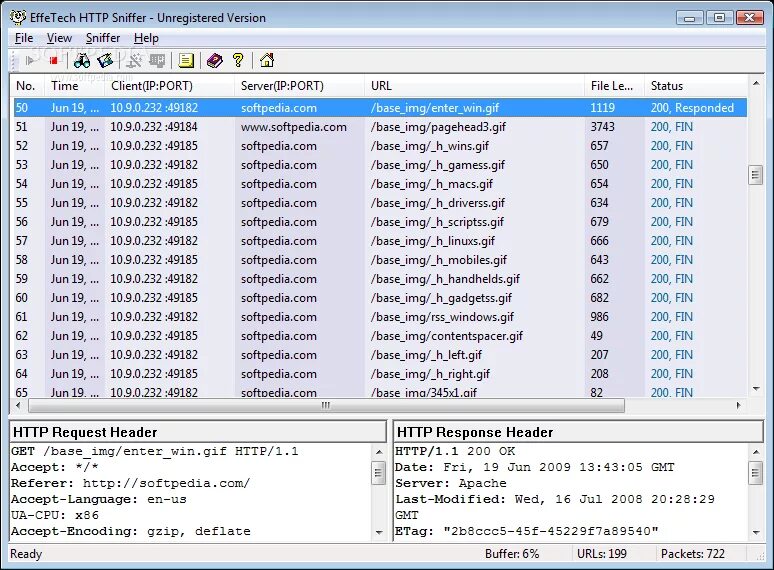Select /base_img/_h_mobiles.gif URL

tap(439, 260)
